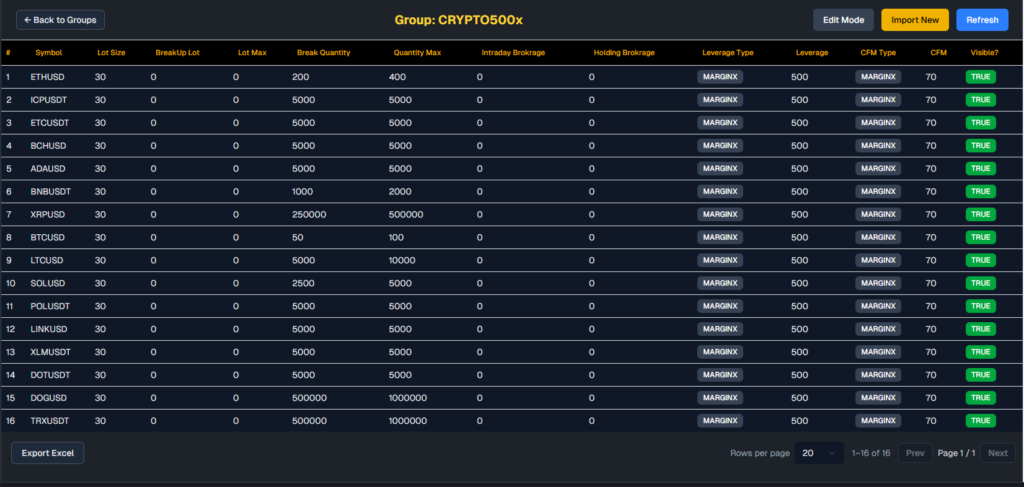Click the Visible? column header
This screenshot has width=1024, height=487.
(984, 52)
